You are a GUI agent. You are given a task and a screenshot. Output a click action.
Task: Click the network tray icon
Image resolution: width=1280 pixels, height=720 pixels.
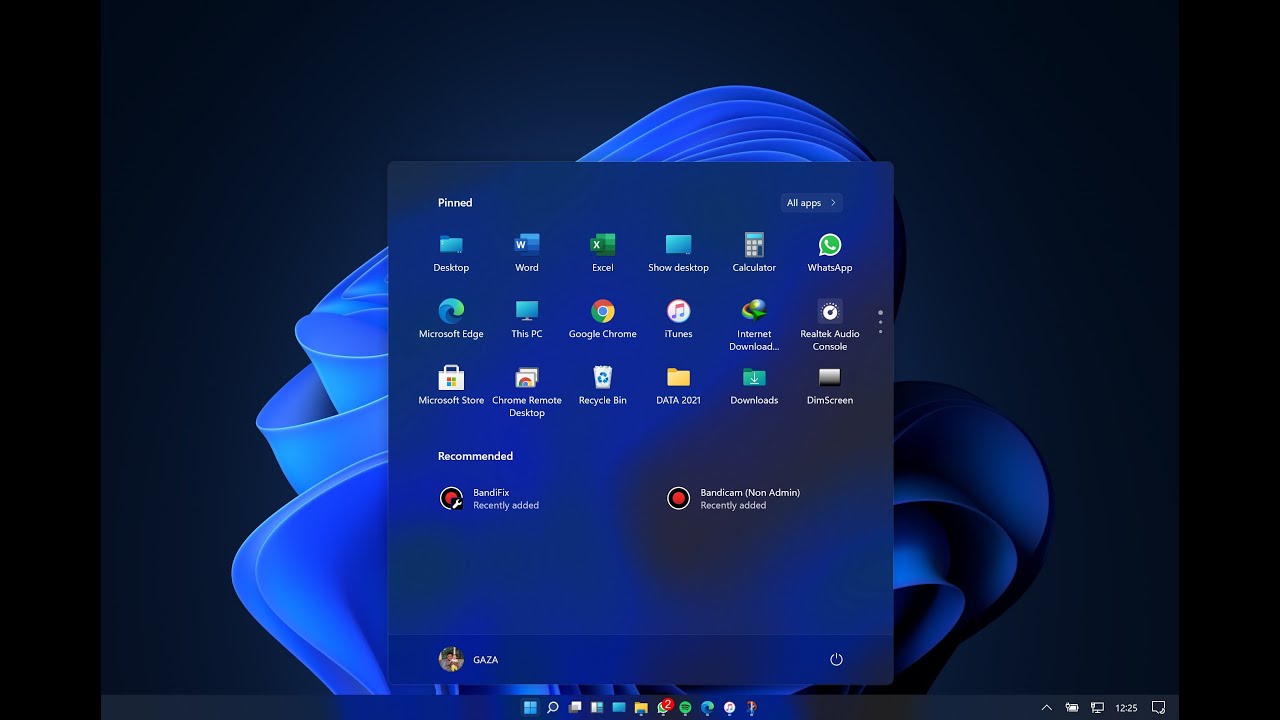(x=1097, y=707)
